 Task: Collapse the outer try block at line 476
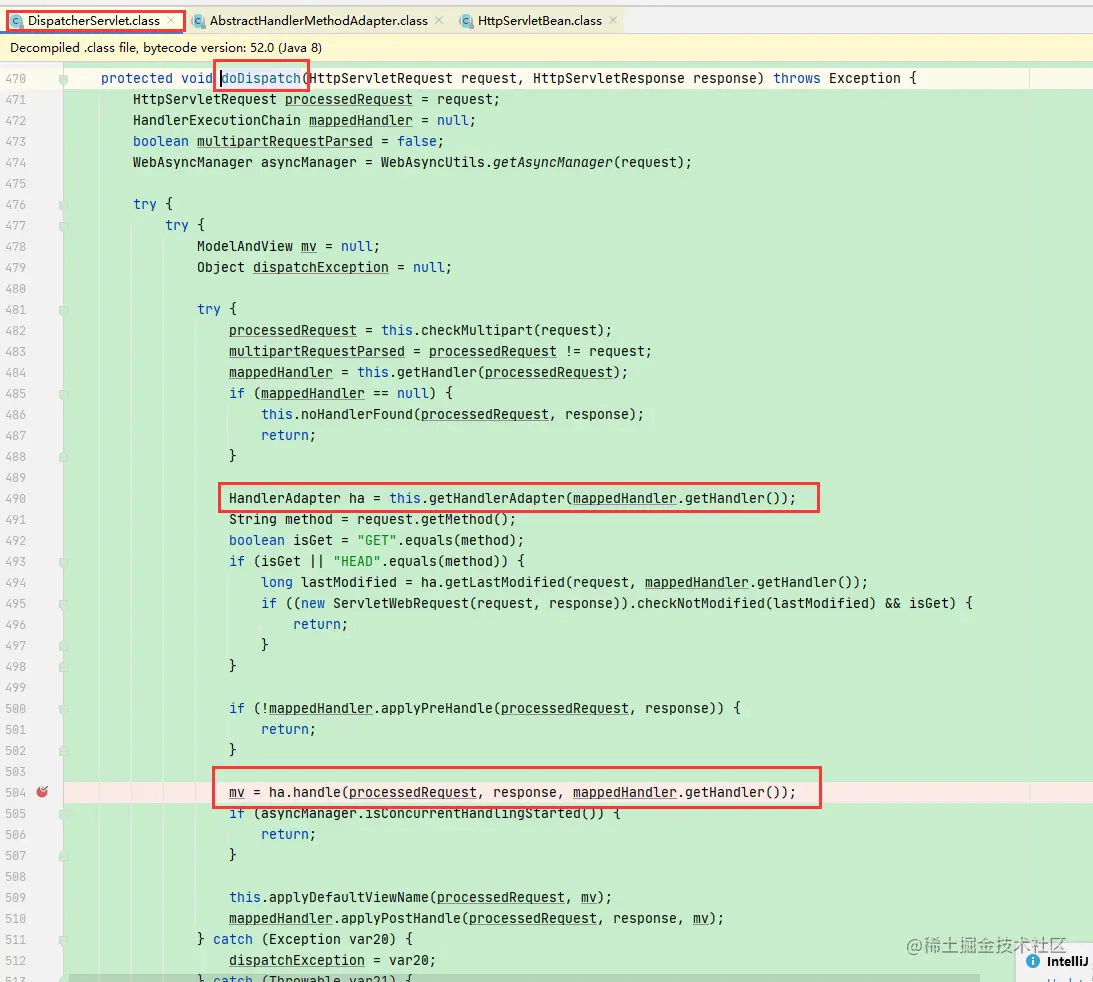point(63,205)
